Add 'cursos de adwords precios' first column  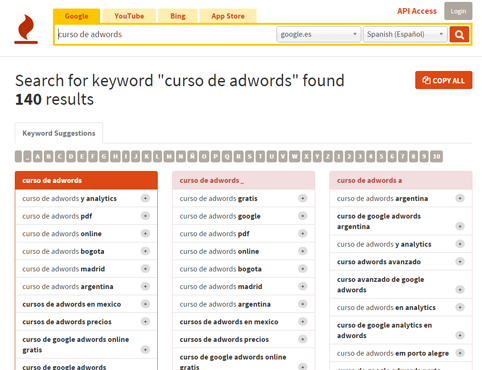point(145,322)
